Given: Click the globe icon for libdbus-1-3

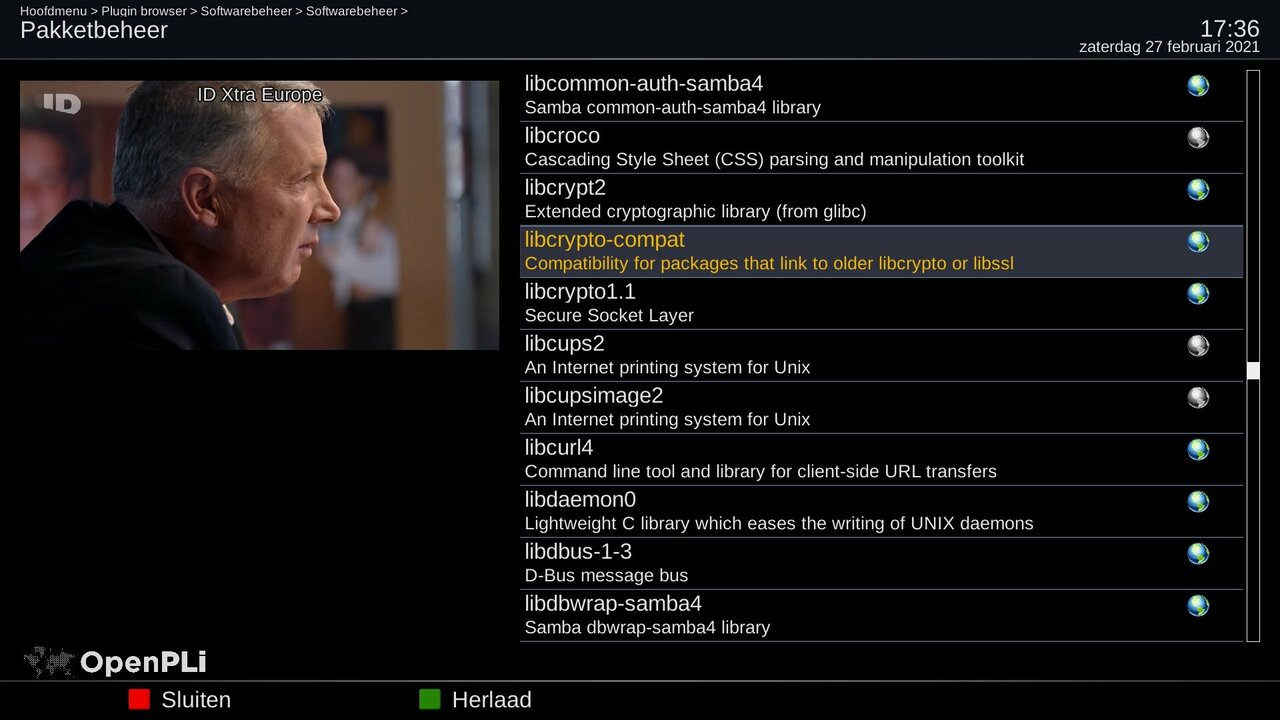Looking at the screenshot, I should (1198, 554).
